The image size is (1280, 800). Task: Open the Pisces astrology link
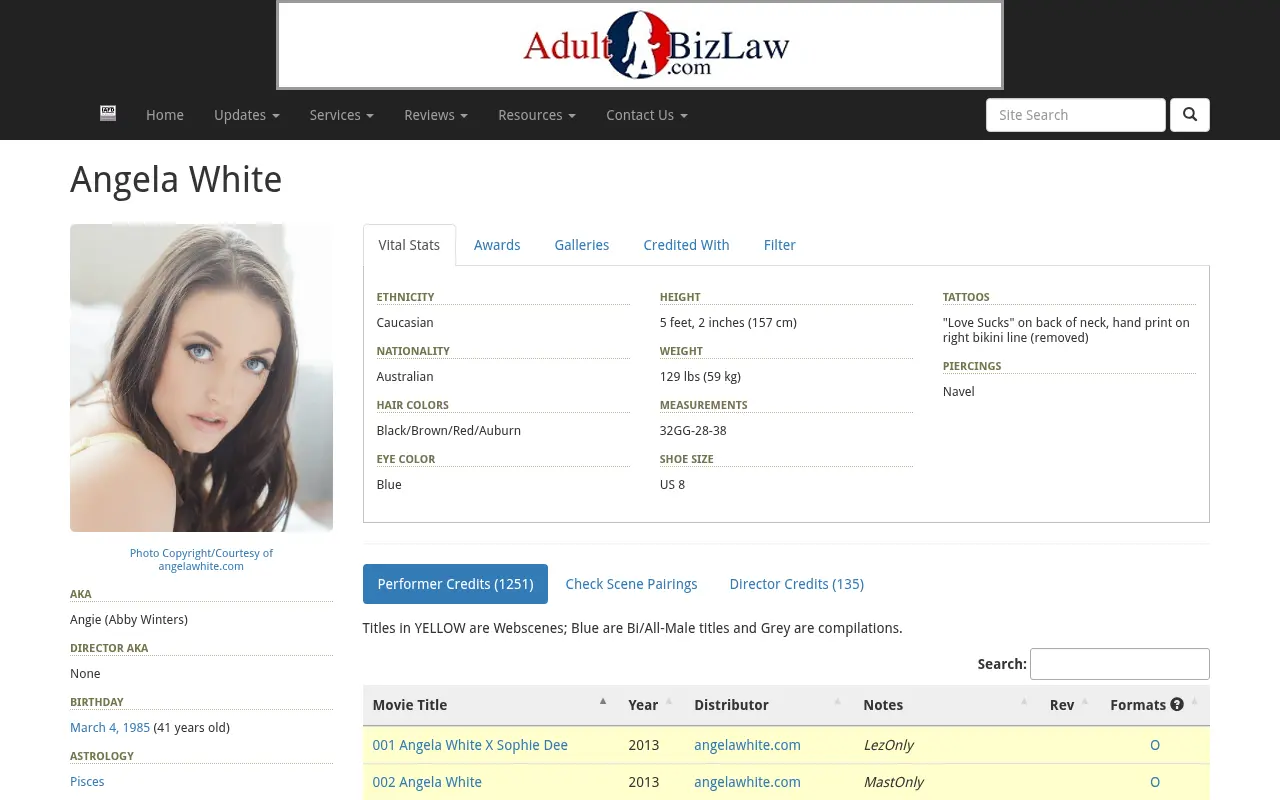(87, 782)
